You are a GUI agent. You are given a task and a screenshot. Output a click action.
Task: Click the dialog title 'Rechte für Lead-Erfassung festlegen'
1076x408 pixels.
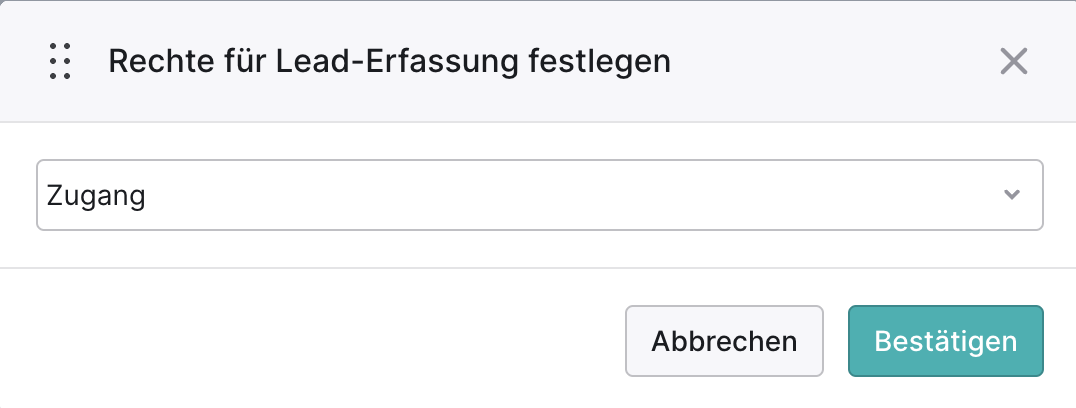pyautogui.click(x=389, y=62)
